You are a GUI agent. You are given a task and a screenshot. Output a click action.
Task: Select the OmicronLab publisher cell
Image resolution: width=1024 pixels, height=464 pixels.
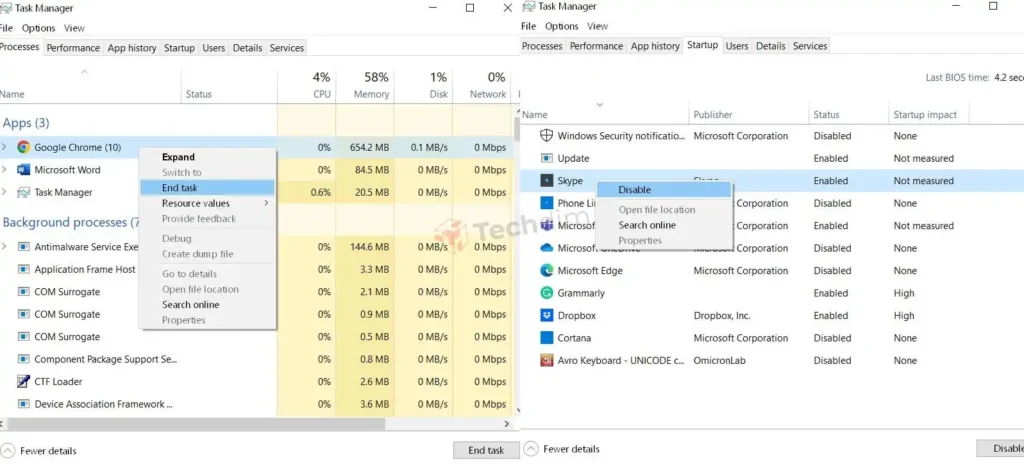719,360
